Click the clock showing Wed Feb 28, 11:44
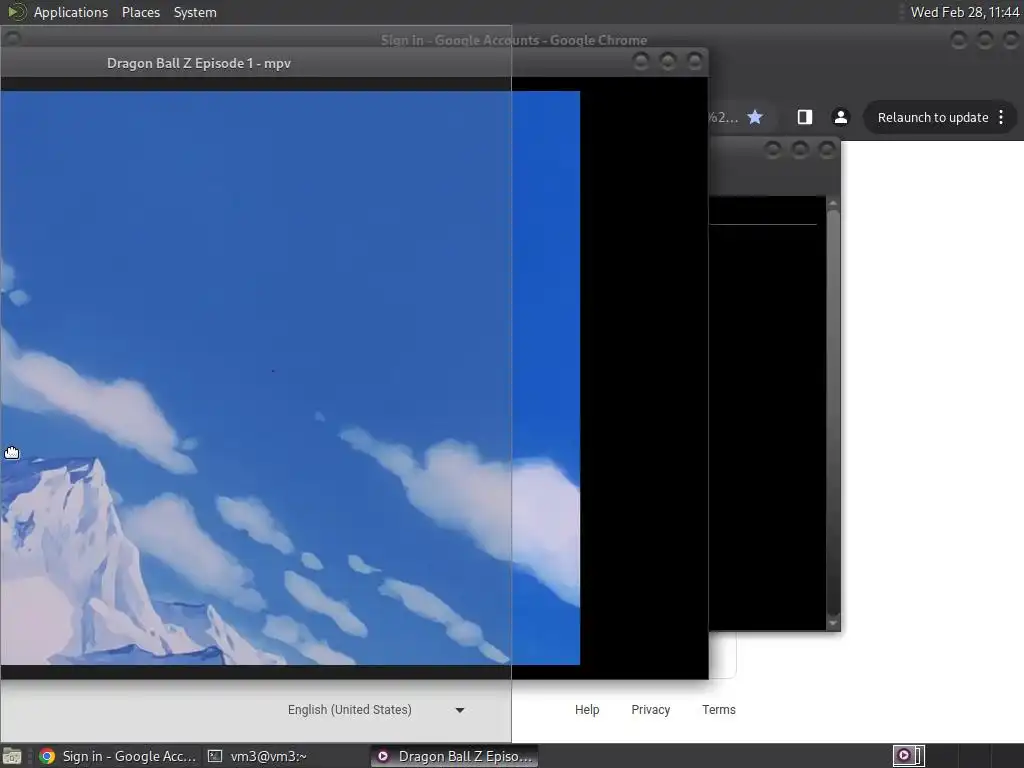This screenshot has width=1024, height=768. point(965,12)
